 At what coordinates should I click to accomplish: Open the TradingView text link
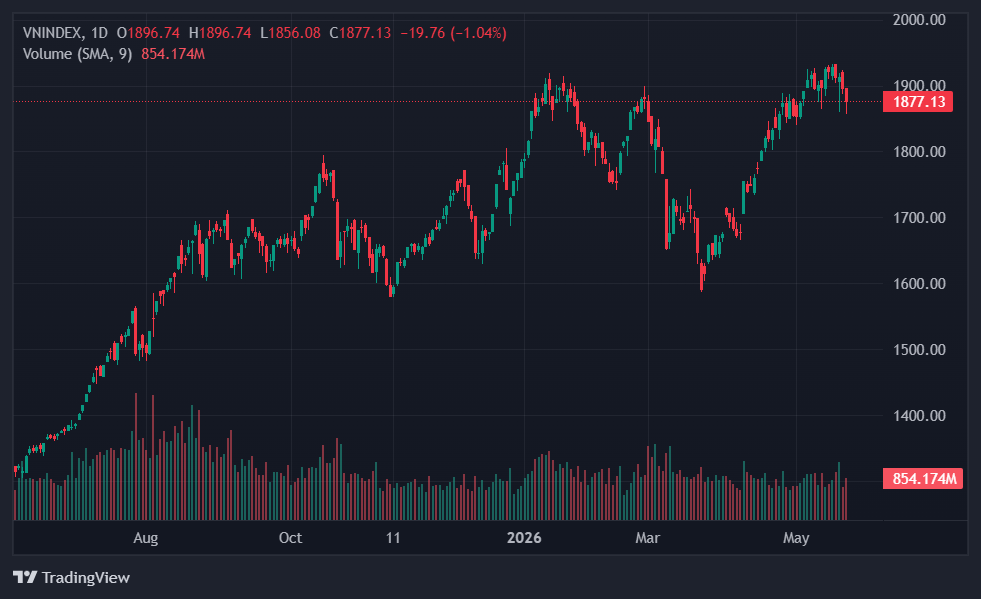pos(86,577)
